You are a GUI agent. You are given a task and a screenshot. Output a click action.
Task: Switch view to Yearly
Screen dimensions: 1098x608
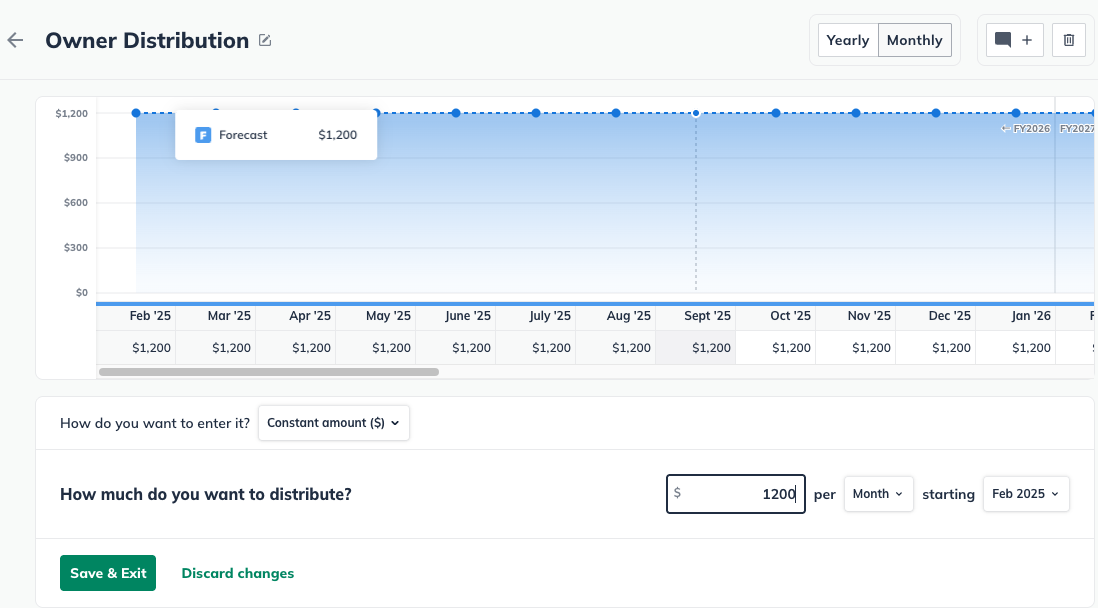pos(848,41)
